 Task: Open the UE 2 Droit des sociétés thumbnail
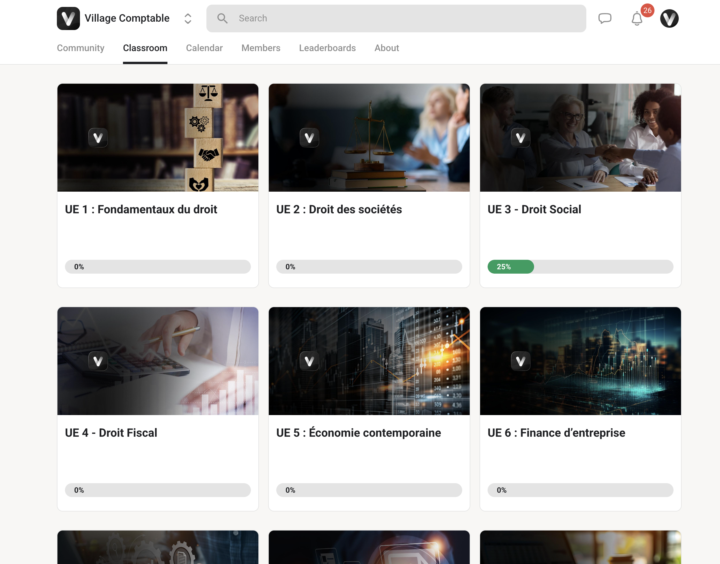tap(369, 137)
